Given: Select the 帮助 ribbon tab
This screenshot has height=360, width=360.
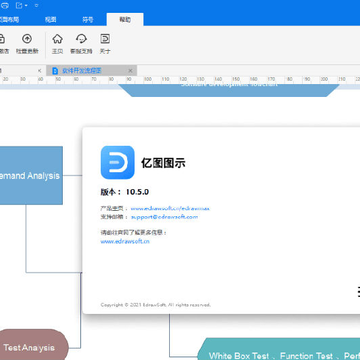Looking at the screenshot, I should (x=125, y=20).
